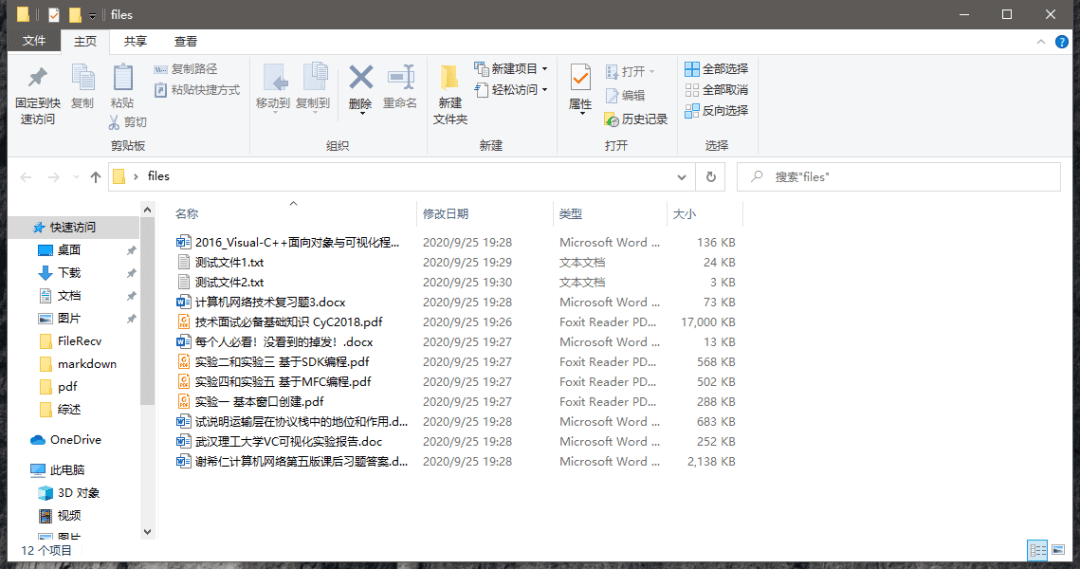
Task: Select 实验一 基本窗口创建.pdf
Action: coord(259,402)
